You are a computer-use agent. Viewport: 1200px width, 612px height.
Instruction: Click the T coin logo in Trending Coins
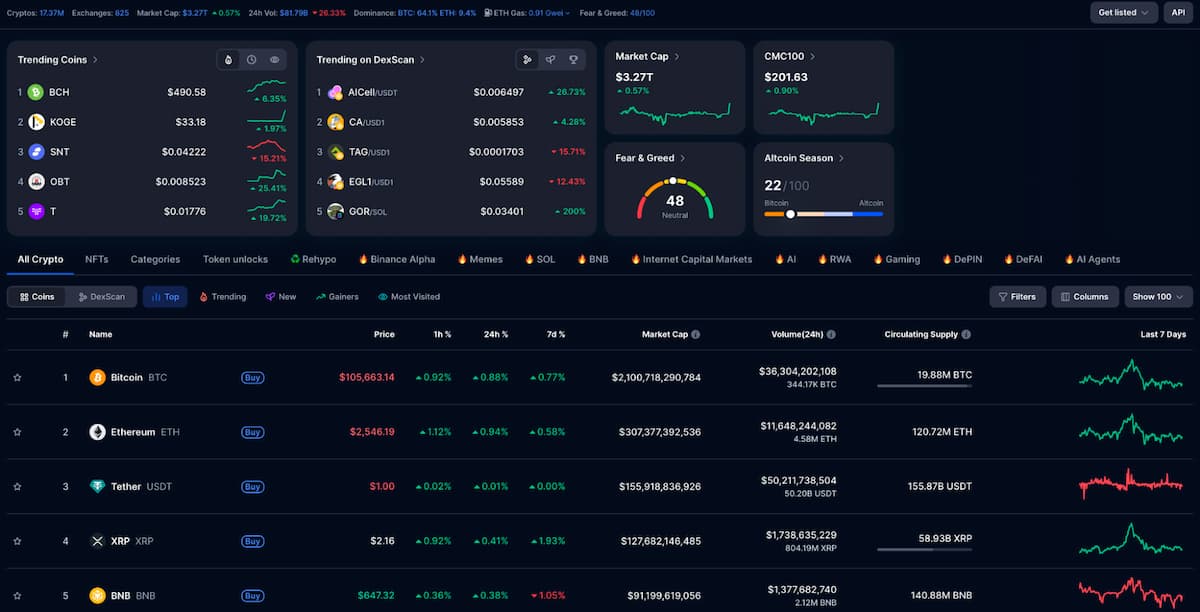[x=36, y=211]
